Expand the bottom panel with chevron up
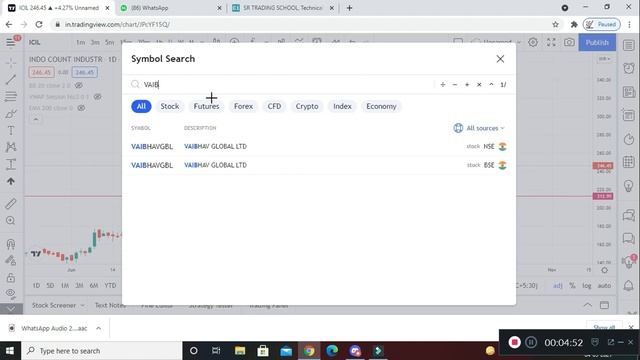 587,305
